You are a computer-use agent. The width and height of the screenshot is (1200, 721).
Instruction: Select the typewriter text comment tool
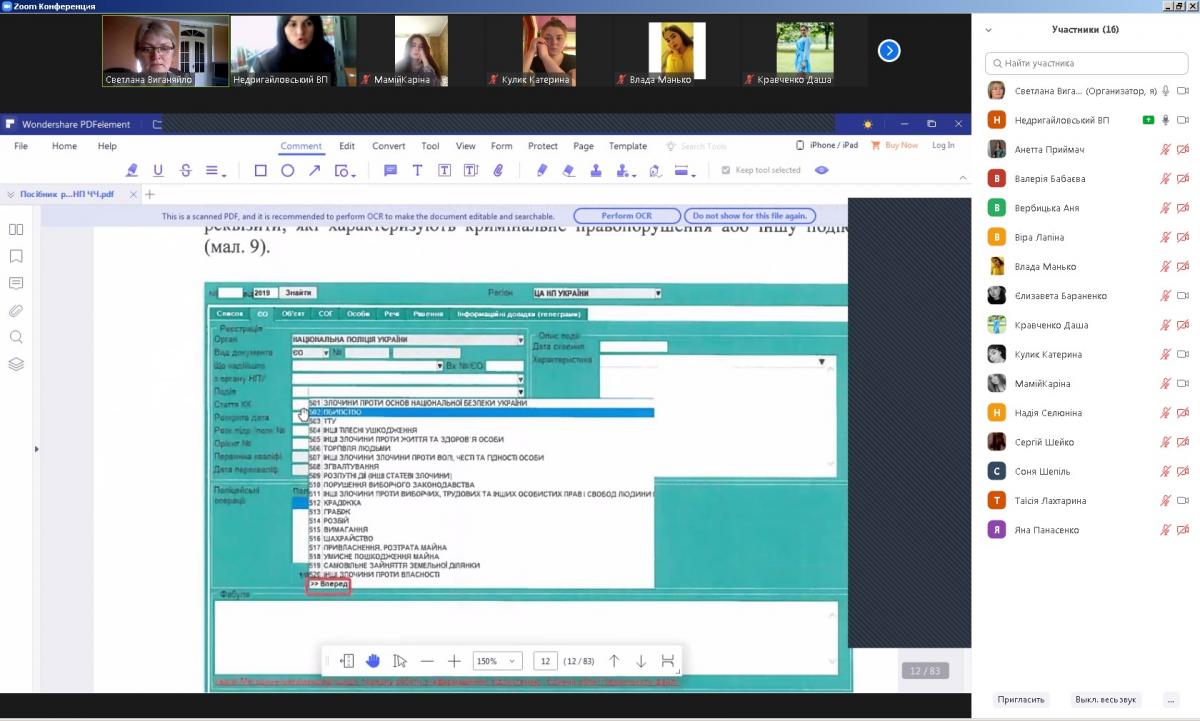pyautogui.click(x=417, y=171)
